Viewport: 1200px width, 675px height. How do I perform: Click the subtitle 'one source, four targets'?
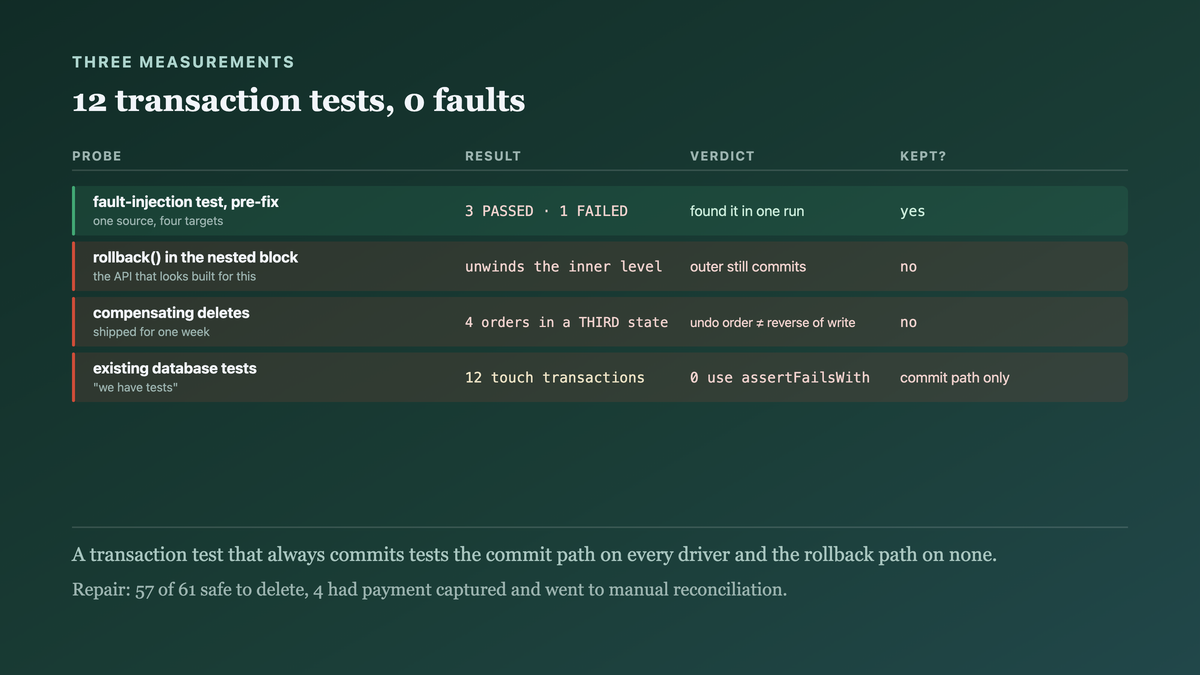coord(158,221)
